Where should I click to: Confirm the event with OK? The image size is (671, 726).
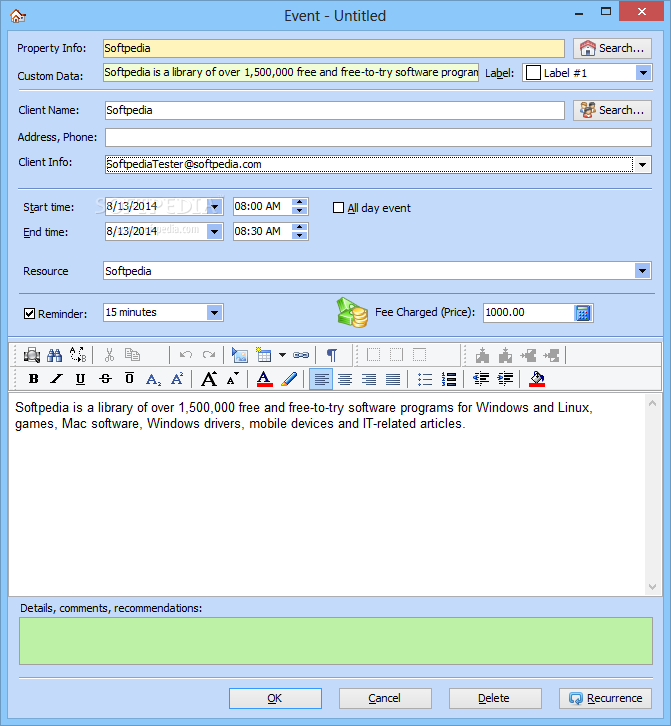tap(275, 698)
